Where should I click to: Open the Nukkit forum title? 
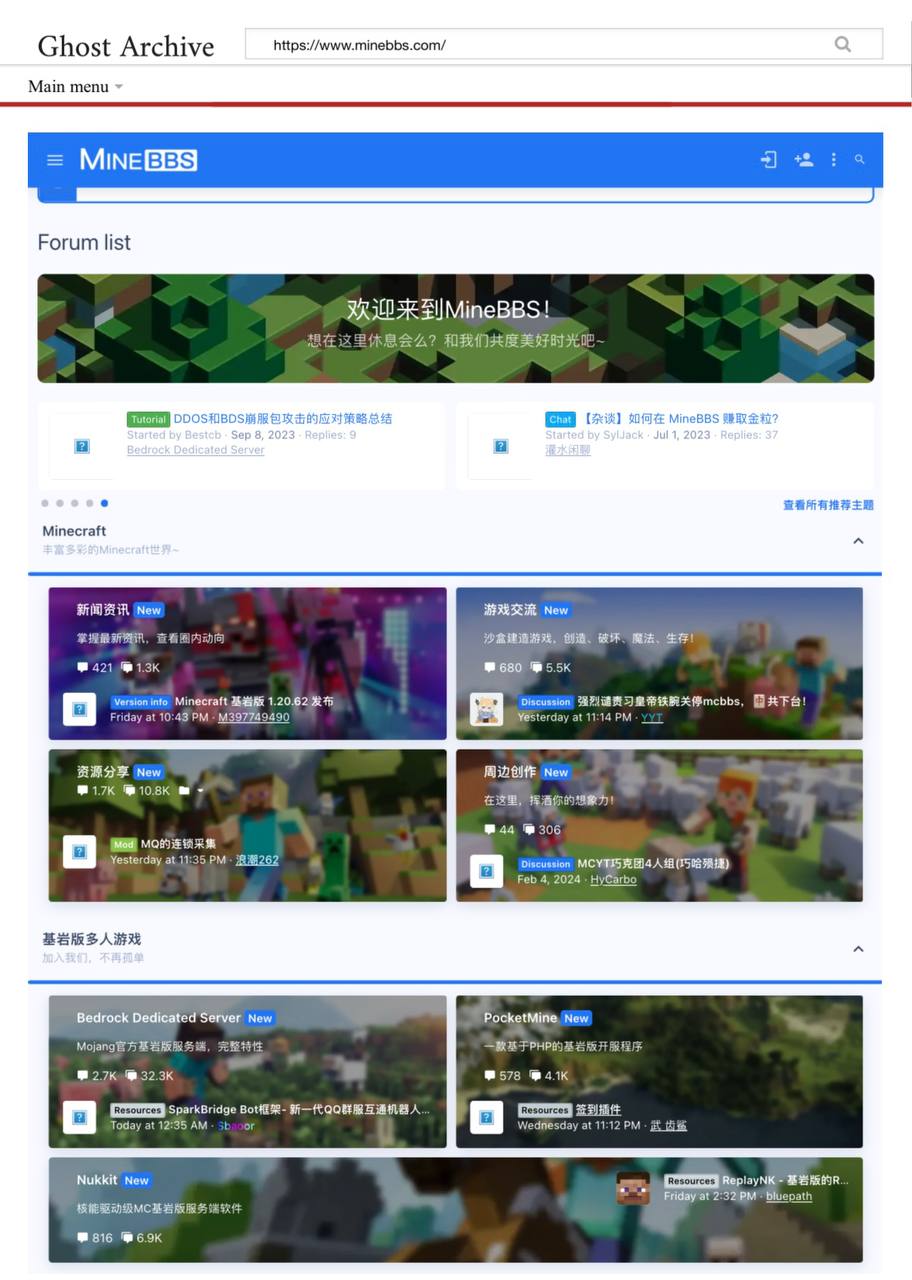(97, 1180)
